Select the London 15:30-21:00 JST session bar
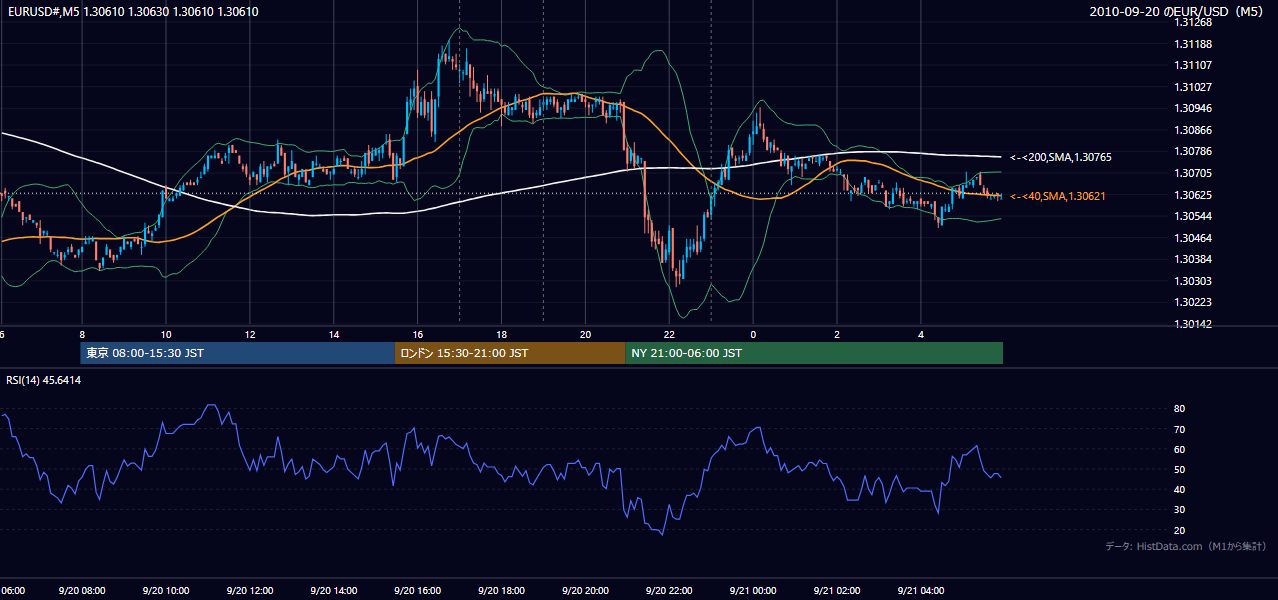 [x=510, y=353]
